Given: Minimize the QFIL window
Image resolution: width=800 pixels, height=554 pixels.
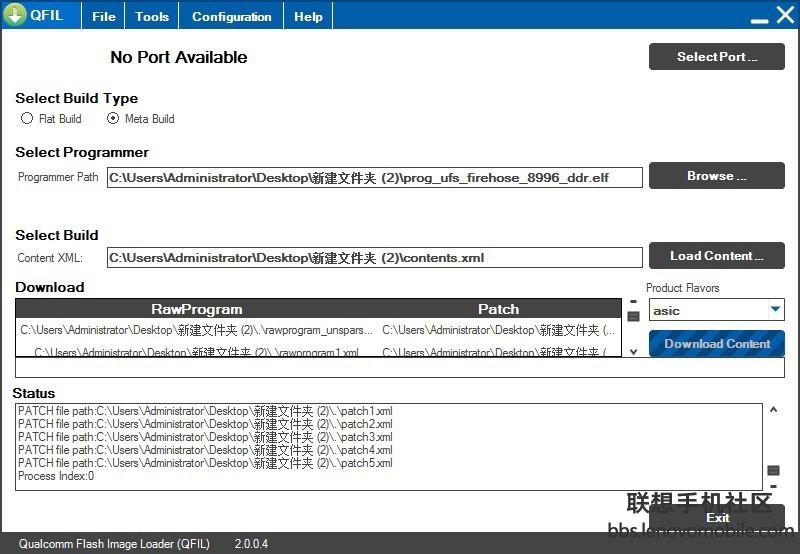Looking at the screenshot, I should (x=759, y=19).
